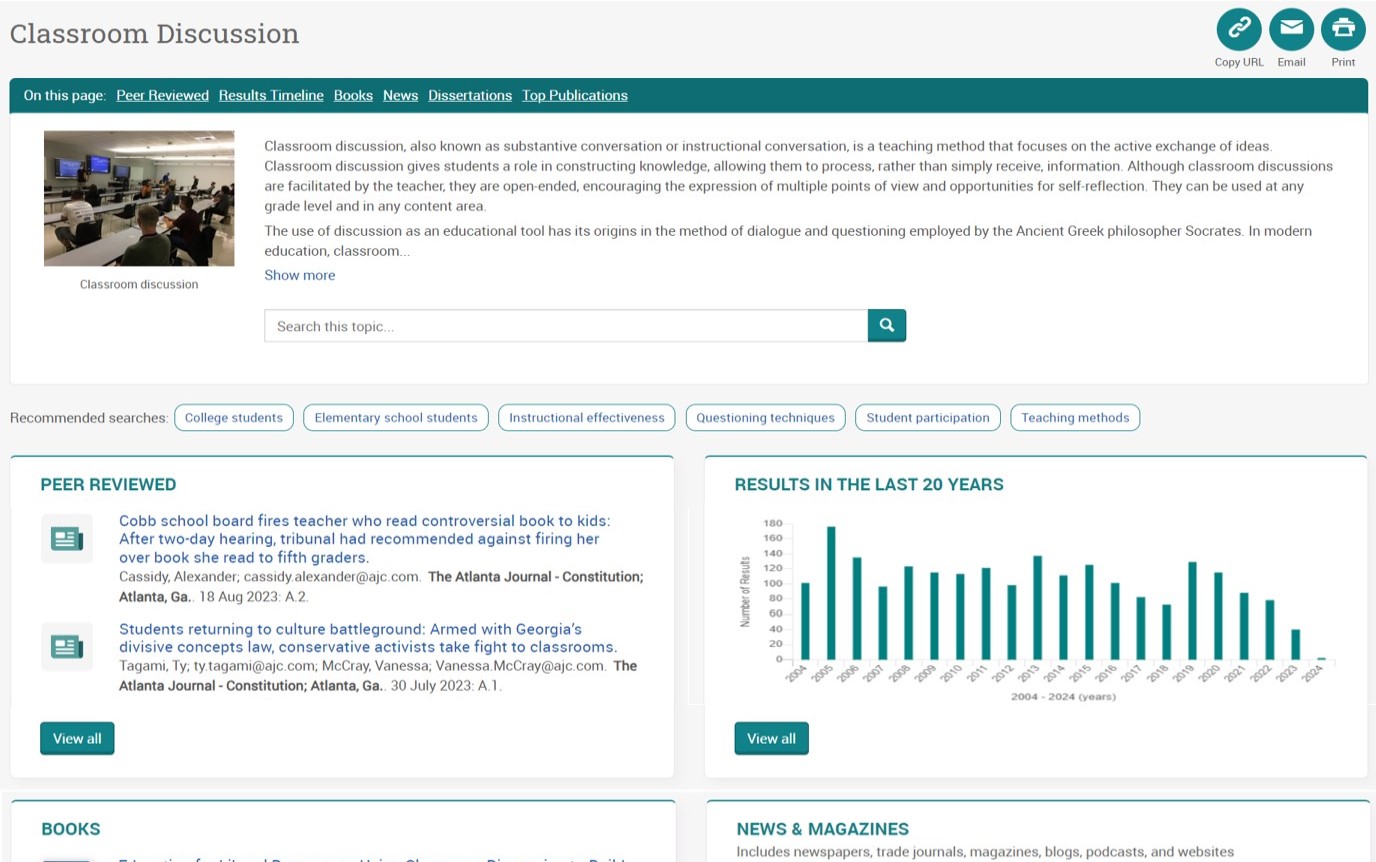Click the Cobb school board article icon
This screenshot has width=1376, height=862.
coord(67,540)
